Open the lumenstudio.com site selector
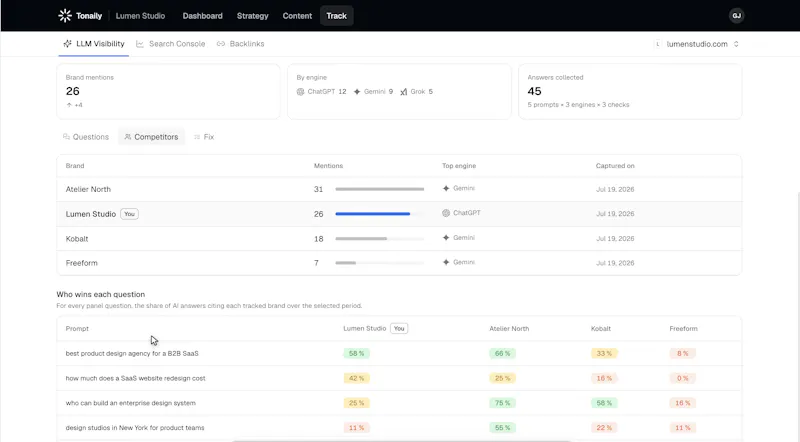The width and height of the screenshot is (800, 442). (697, 44)
